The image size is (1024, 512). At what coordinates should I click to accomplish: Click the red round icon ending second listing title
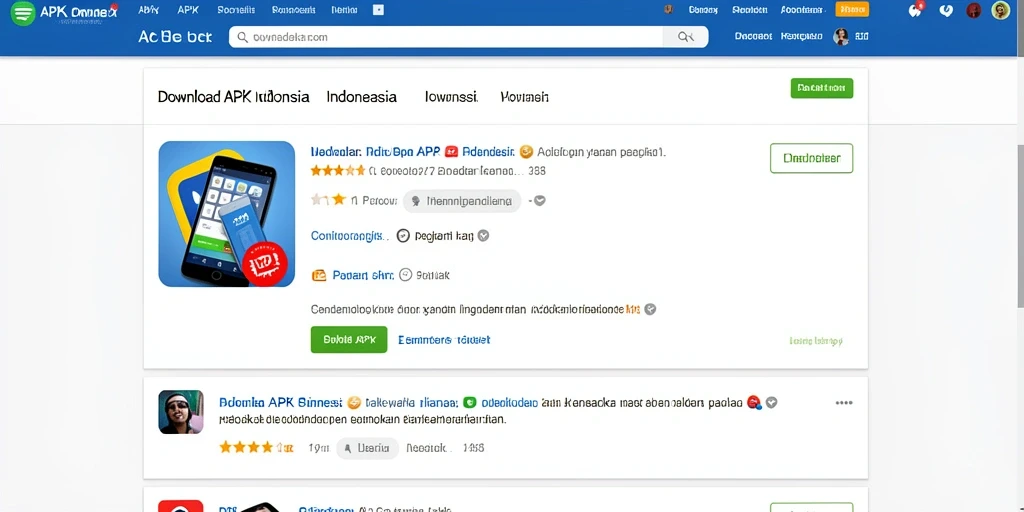click(x=754, y=402)
